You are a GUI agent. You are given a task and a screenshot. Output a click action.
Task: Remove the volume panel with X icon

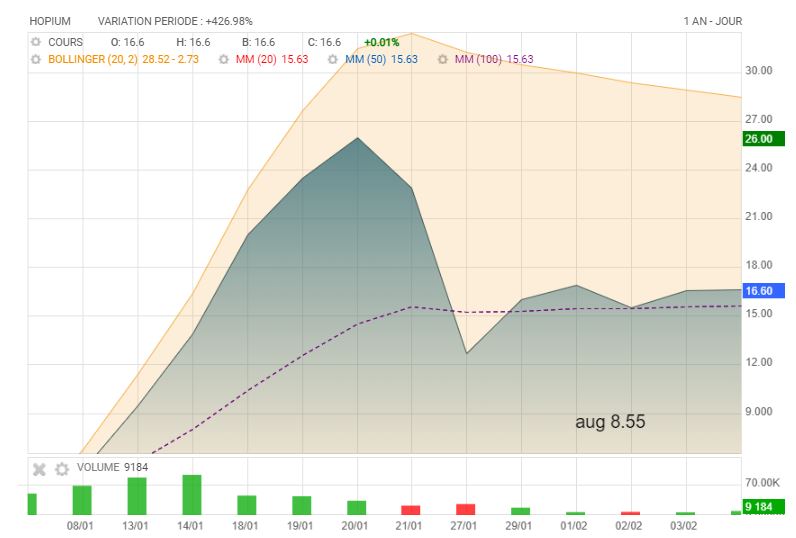pyautogui.click(x=39, y=469)
